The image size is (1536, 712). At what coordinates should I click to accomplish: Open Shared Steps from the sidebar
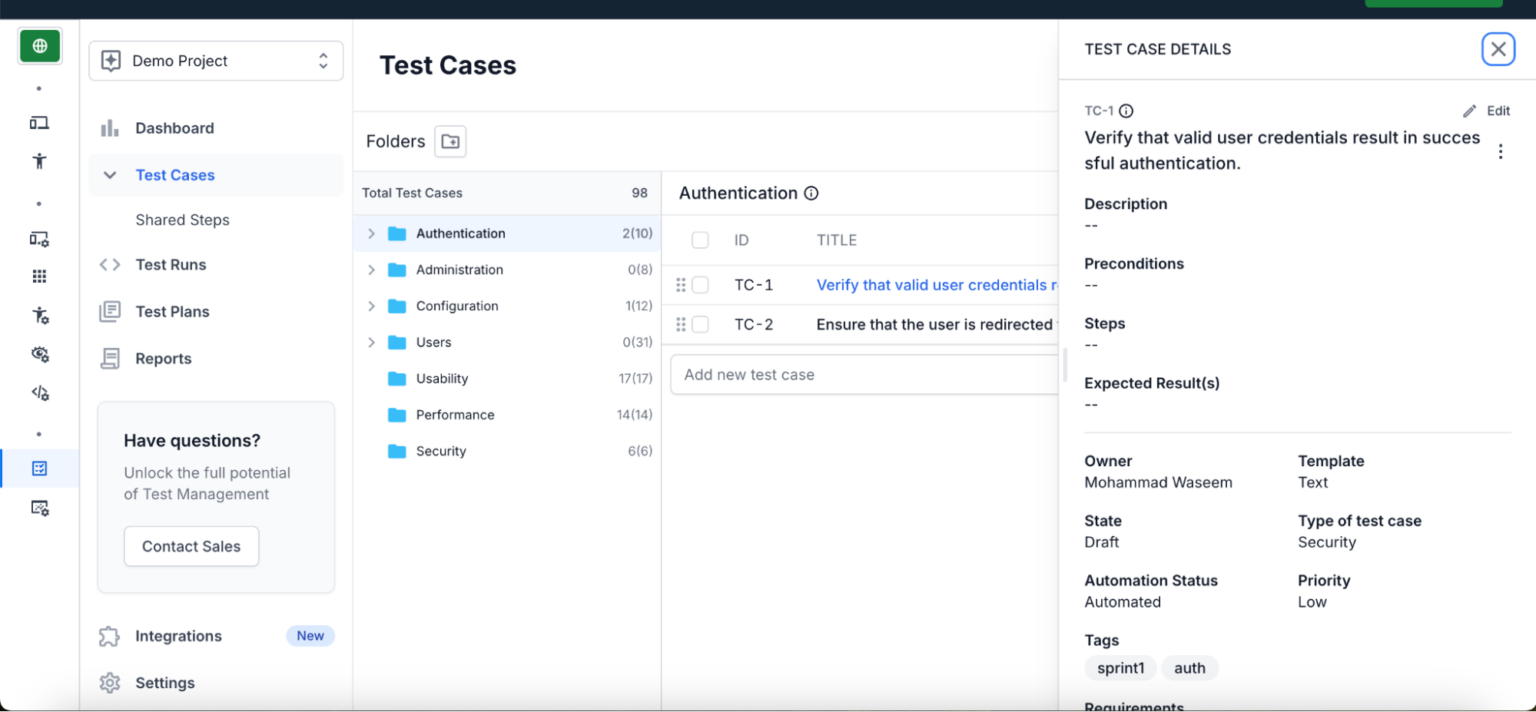coord(183,219)
